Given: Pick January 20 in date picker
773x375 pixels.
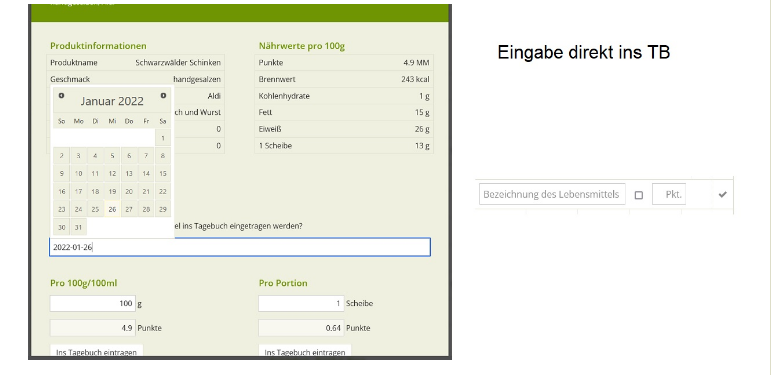Looking at the screenshot, I should click(129, 191).
